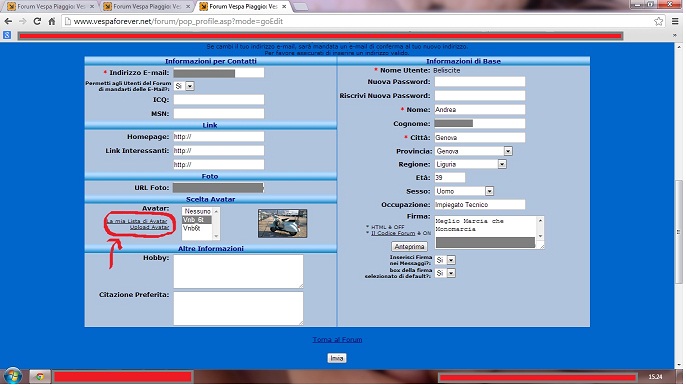Go to browser home page icon
Screen dimensions: 686x386
click(x=52, y=21)
